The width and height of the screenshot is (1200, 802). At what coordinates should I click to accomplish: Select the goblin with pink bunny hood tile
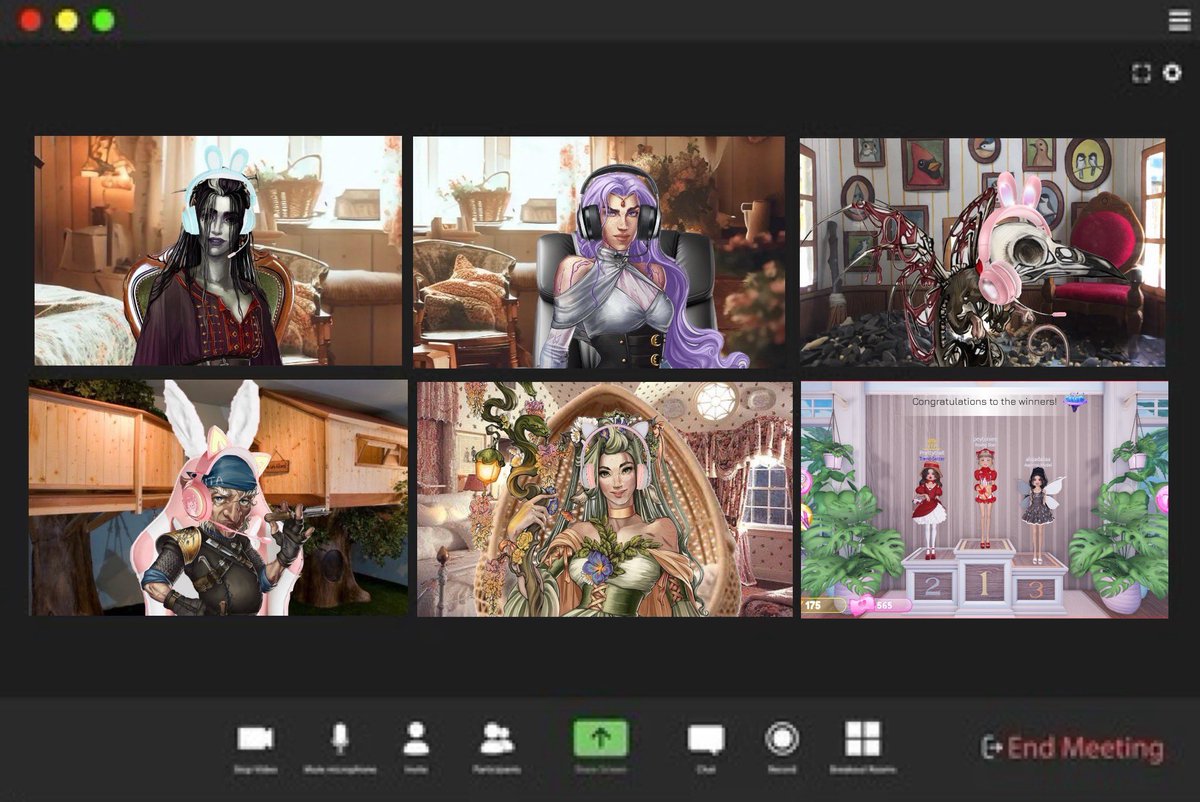[x=218, y=497]
